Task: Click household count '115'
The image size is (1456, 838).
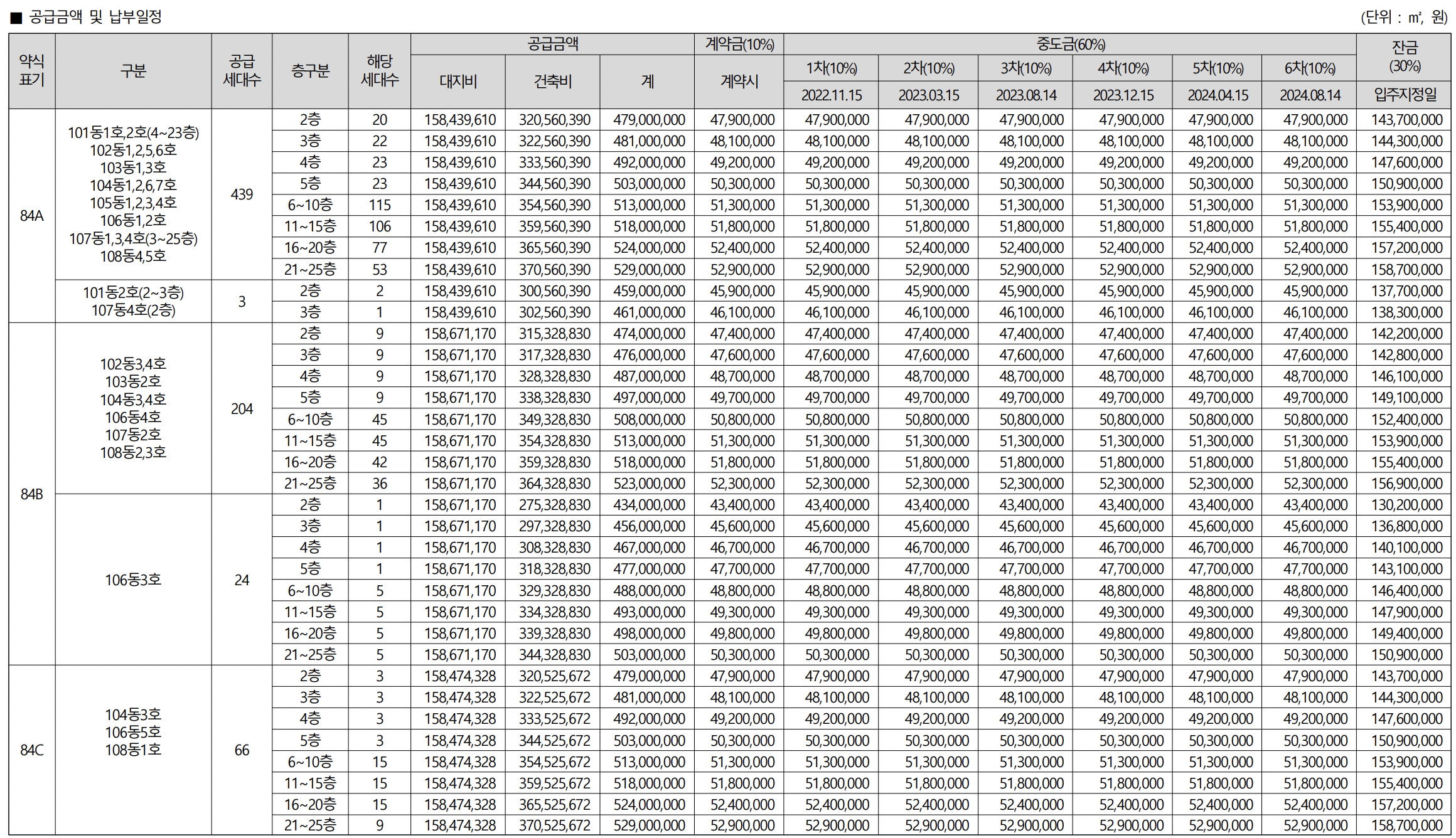Action: click(x=380, y=206)
